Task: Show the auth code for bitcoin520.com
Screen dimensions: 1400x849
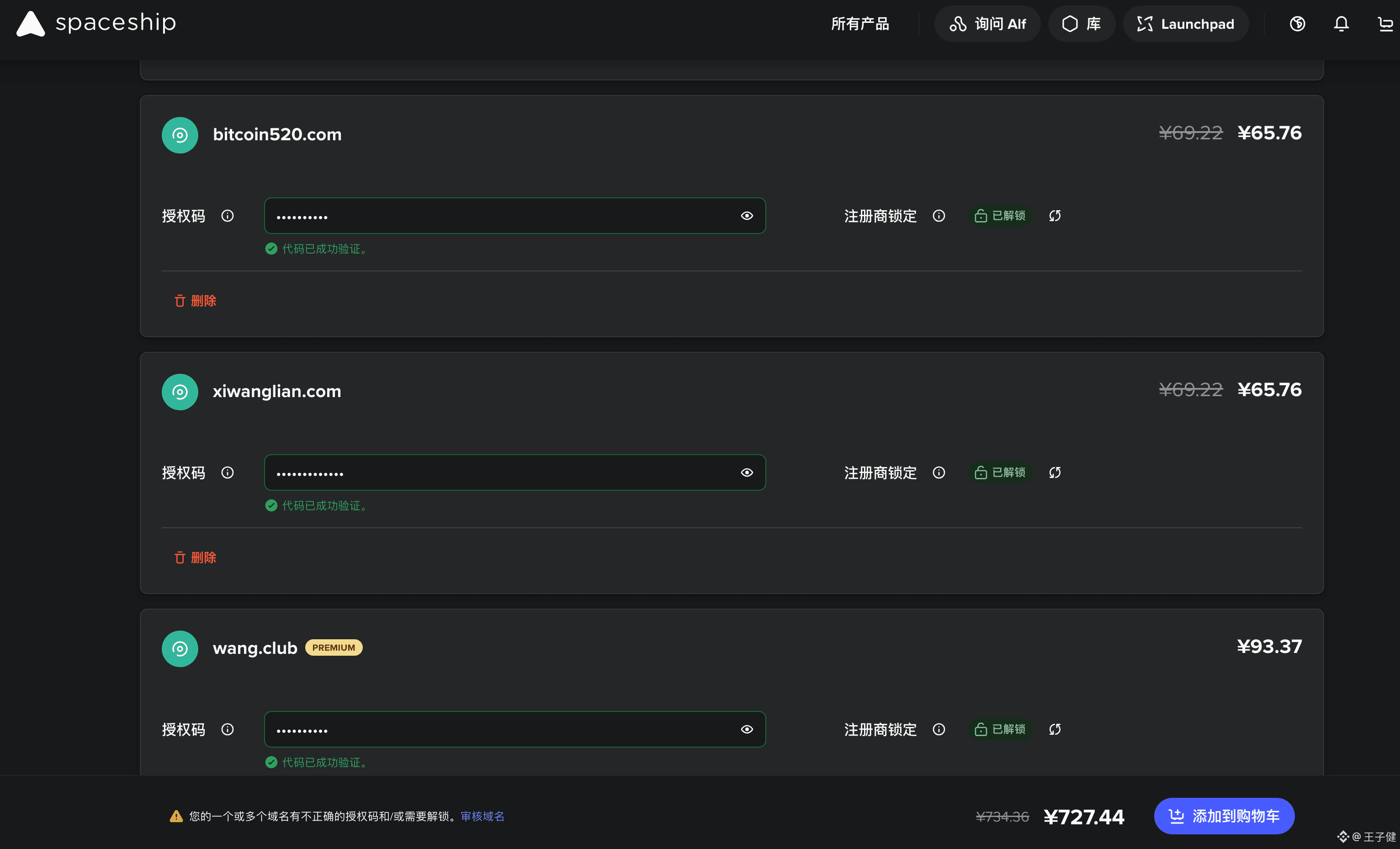Action: click(747, 216)
